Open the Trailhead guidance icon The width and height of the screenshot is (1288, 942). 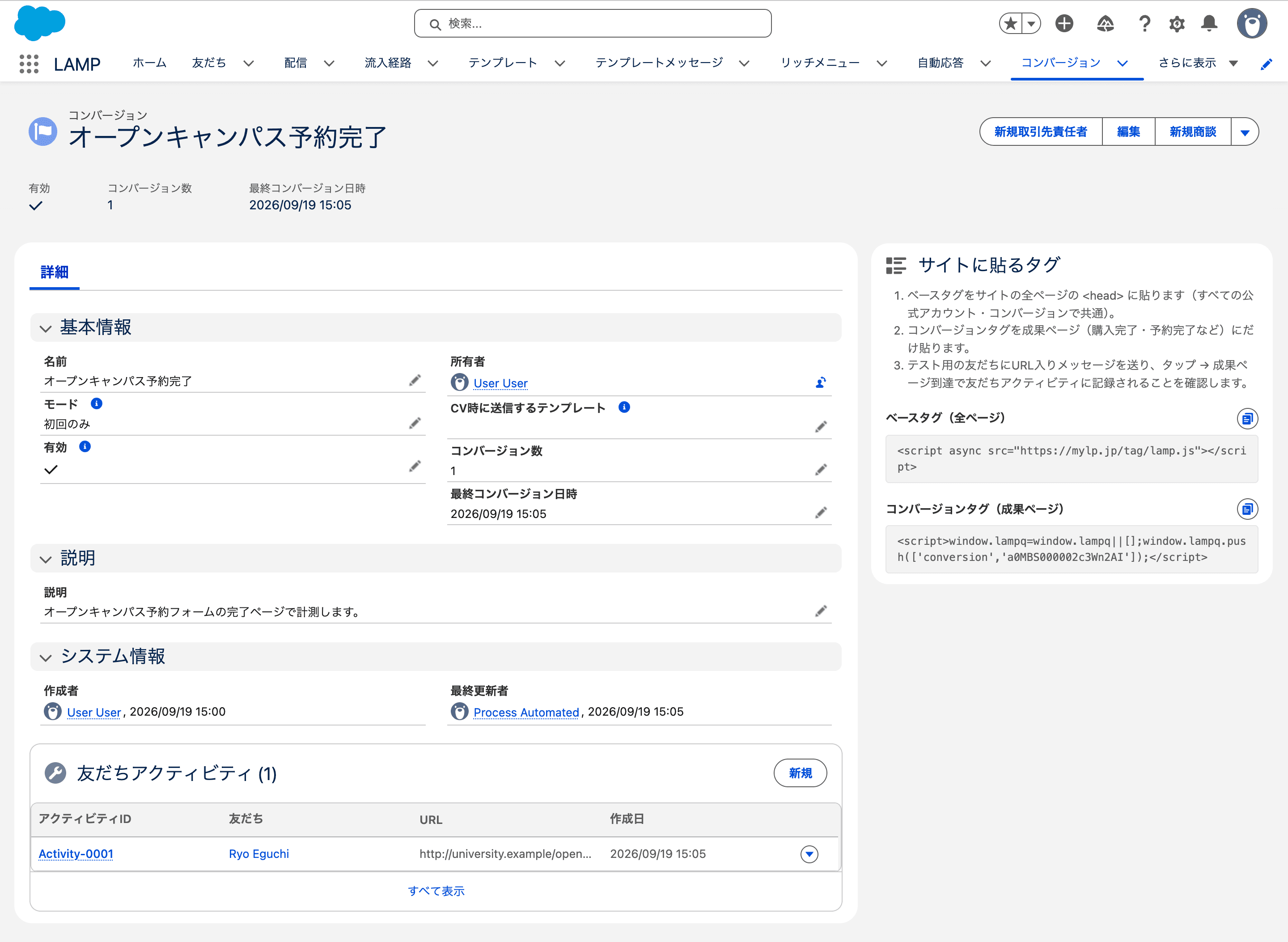click(1105, 23)
